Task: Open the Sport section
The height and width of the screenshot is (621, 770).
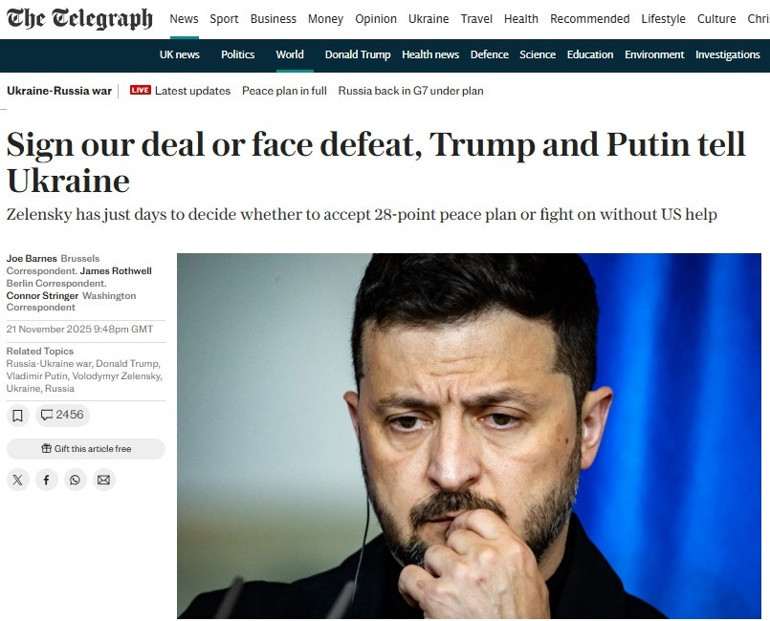Action: pyautogui.click(x=224, y=19)
